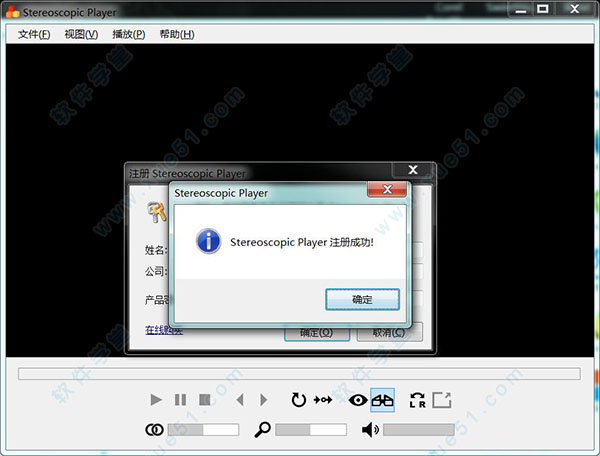
Task: Select the 3D glasses stereo mode icon
Action: click(x=382, y=400)
